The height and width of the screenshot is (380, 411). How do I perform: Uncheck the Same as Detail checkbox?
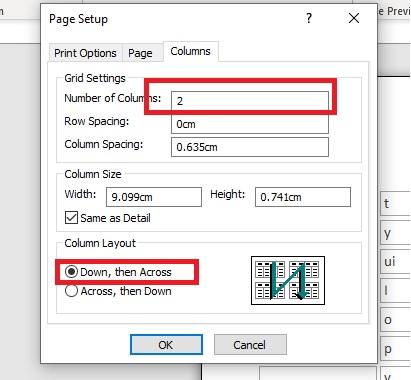coord(71,218)
